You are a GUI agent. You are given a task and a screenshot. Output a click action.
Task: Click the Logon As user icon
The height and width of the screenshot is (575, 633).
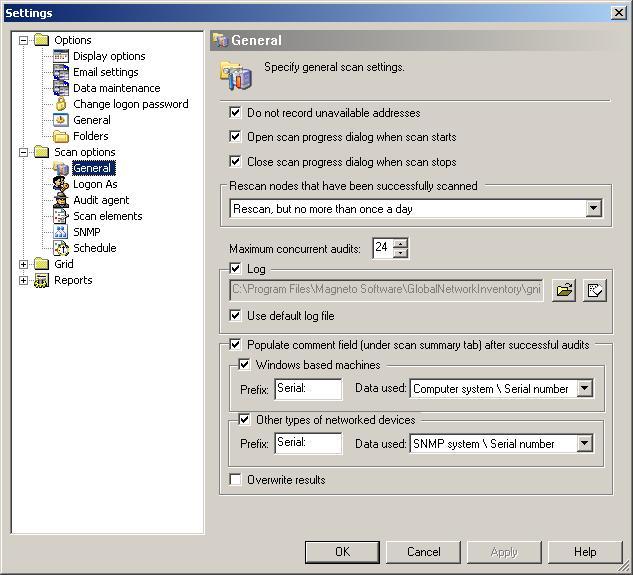(x=61, y=184)
